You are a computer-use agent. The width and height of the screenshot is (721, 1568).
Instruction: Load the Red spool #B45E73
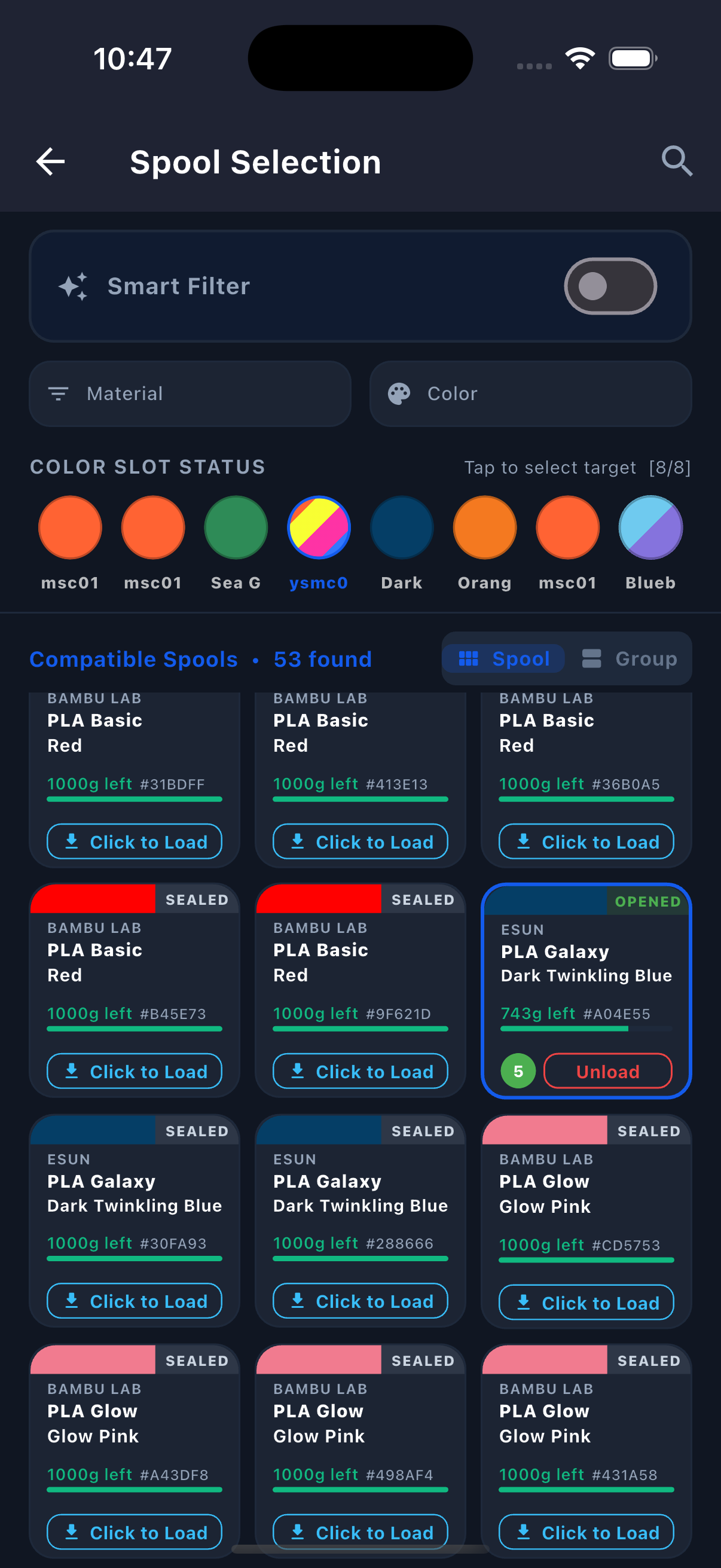pos(135,1070)
